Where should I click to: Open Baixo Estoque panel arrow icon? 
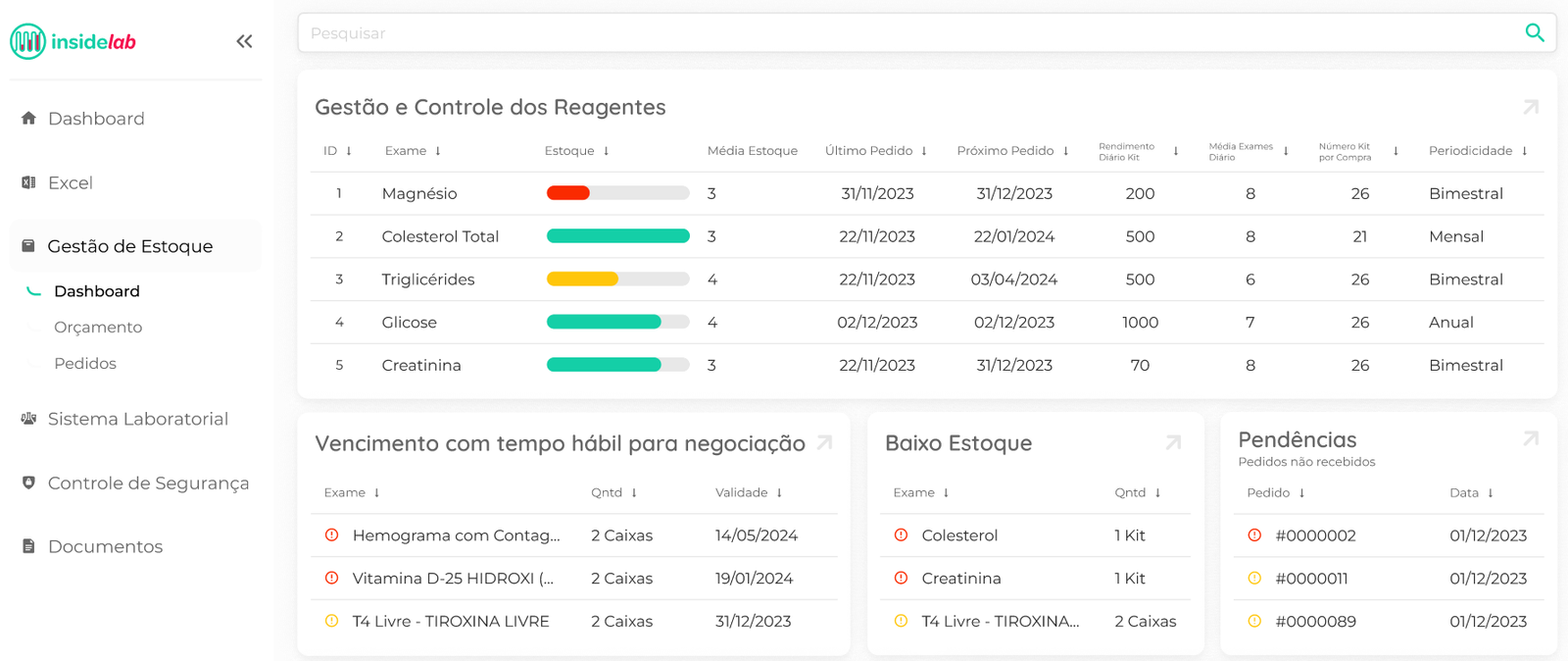1173,442
